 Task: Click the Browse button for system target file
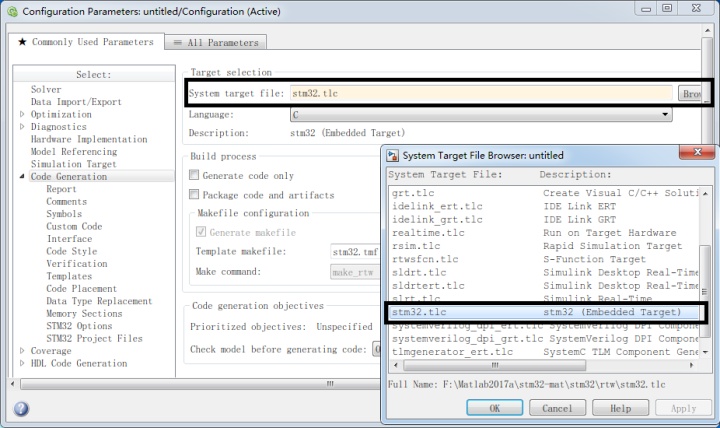point(691,93)
